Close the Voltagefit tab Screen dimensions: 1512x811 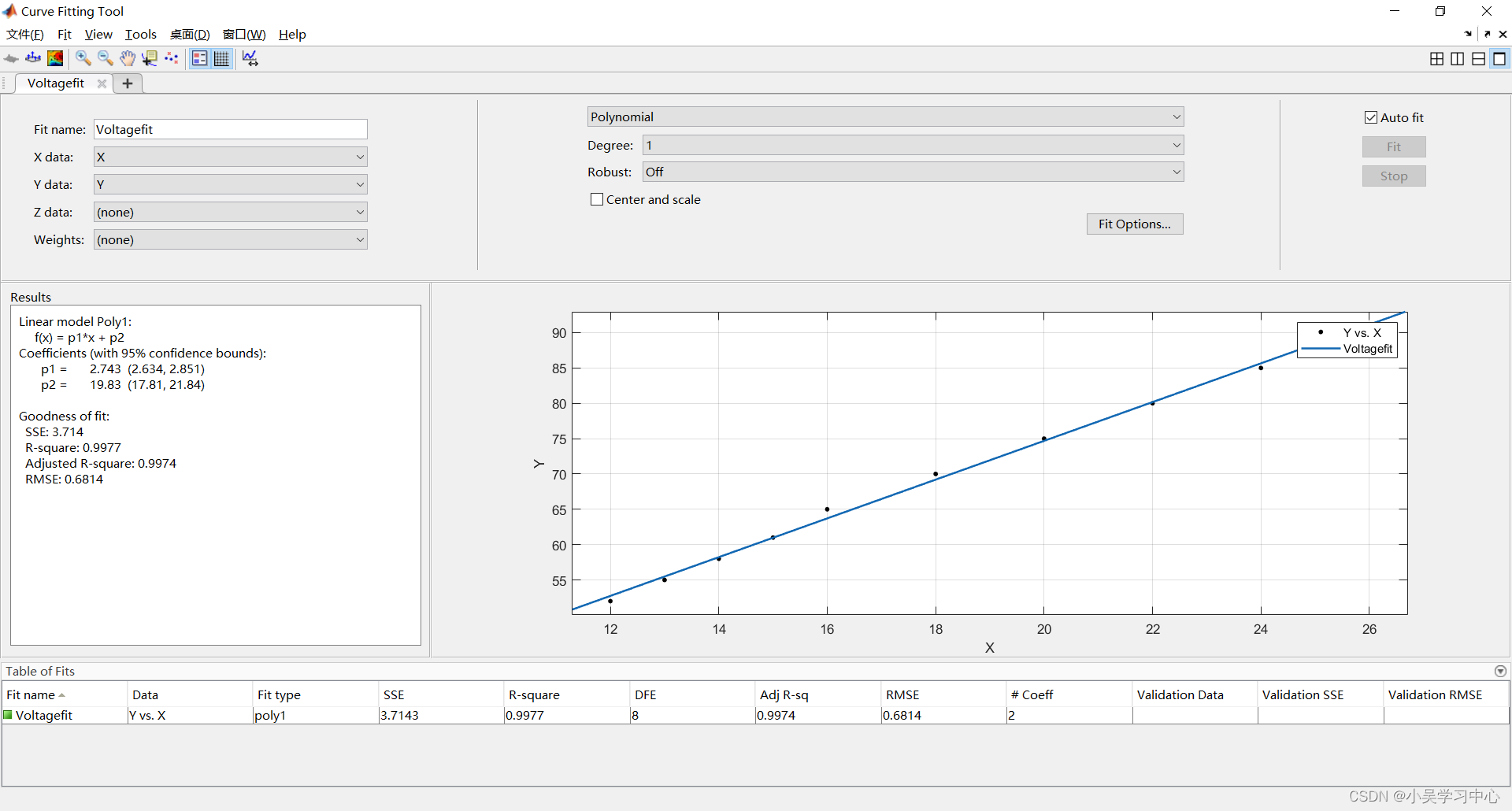coord(102,83)
